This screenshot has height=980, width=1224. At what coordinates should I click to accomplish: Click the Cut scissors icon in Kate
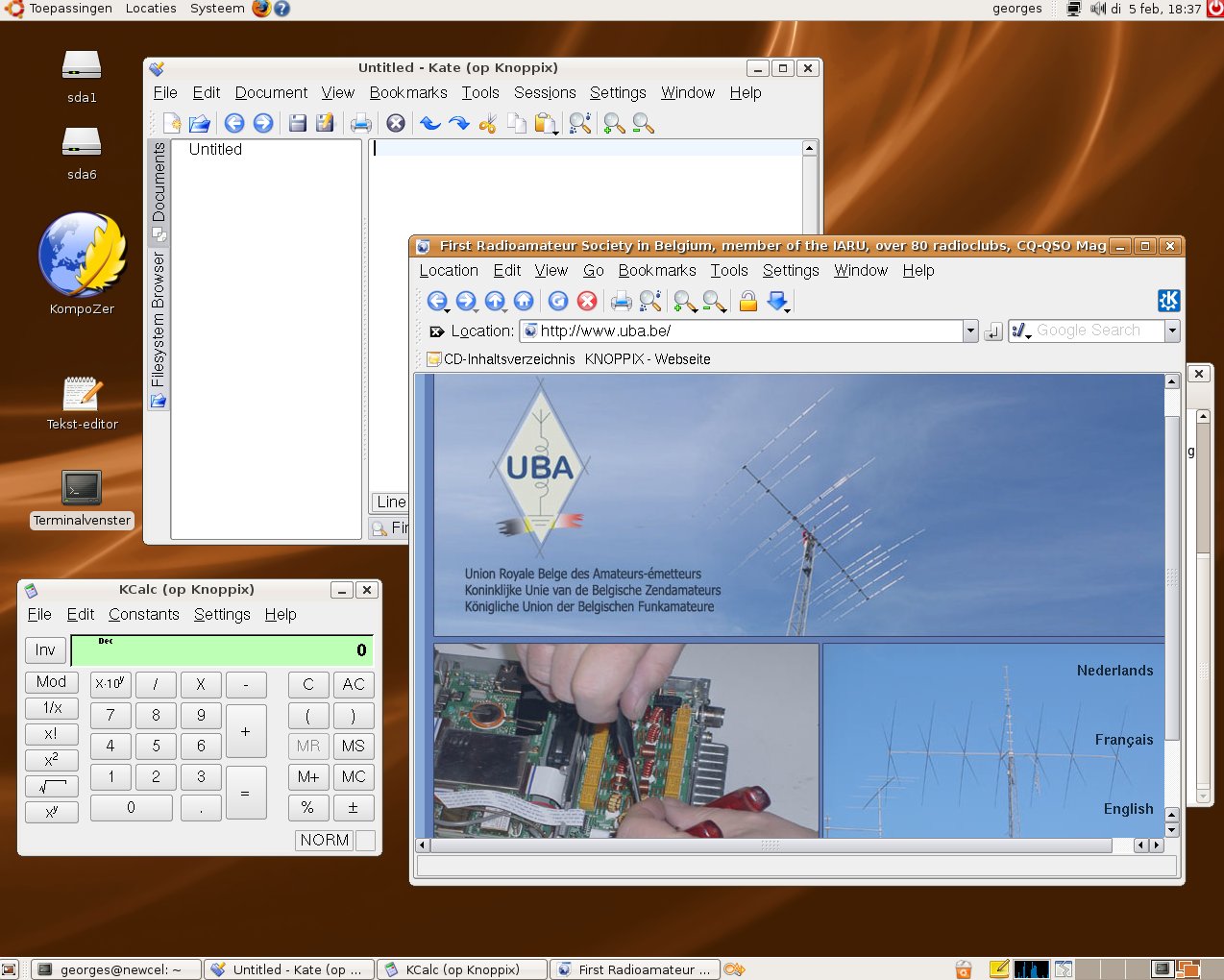(488, 123)
